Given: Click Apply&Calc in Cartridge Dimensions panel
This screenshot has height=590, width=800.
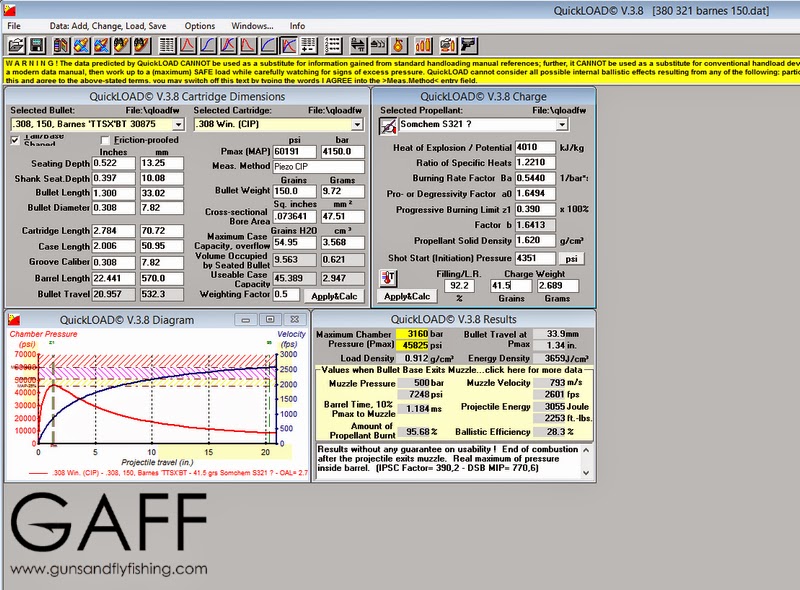Looking at the screenshot, I should coord(334,297).
